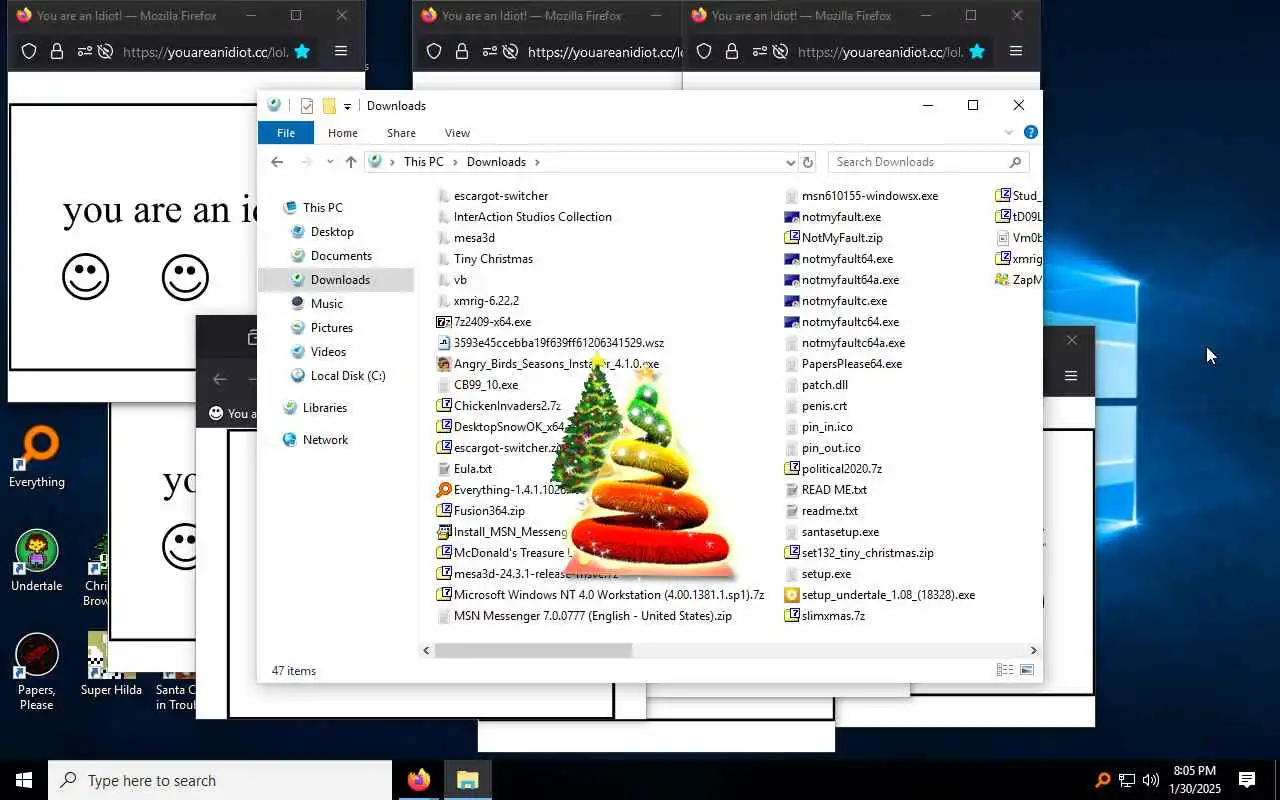Select the Everything-1.4.1 installer icon

(x=444, y=490)
